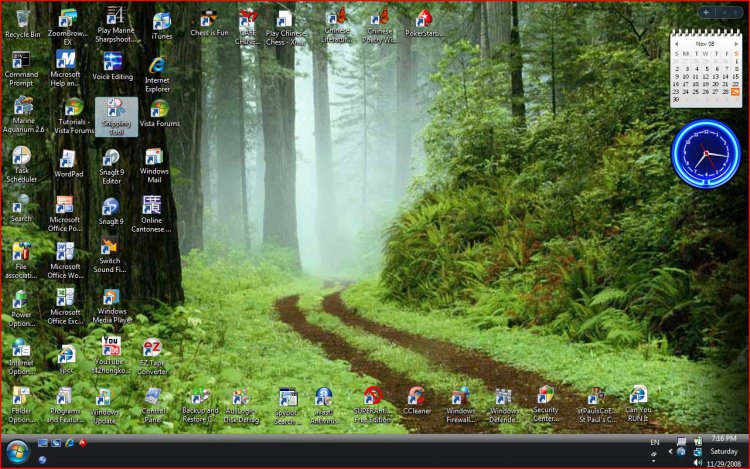The width and height of the screenshot is (750, 469).
Task: Launch Chess is Fun shortcut
Action: tap(209, 24)
